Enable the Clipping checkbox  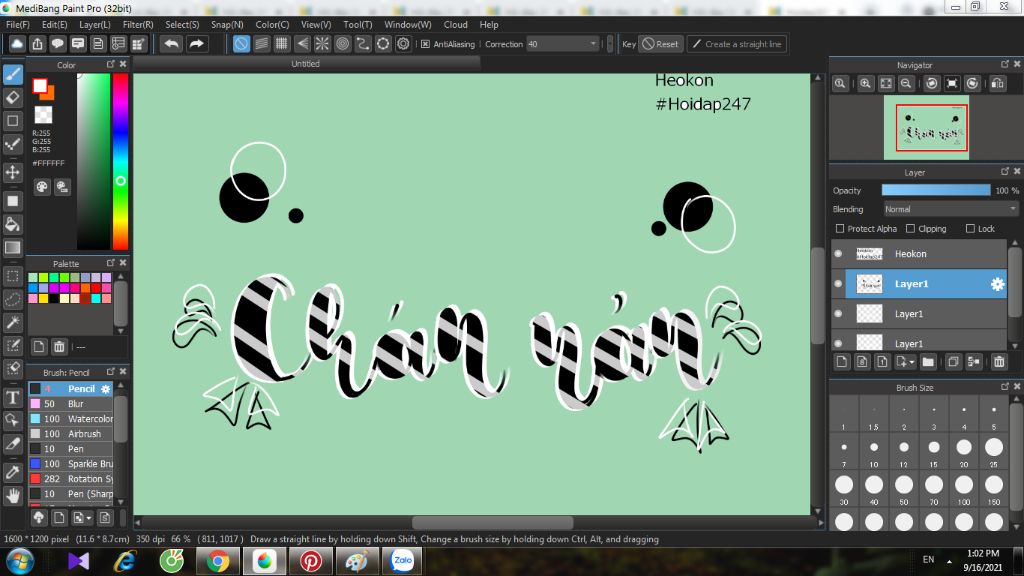pos(910,229)
